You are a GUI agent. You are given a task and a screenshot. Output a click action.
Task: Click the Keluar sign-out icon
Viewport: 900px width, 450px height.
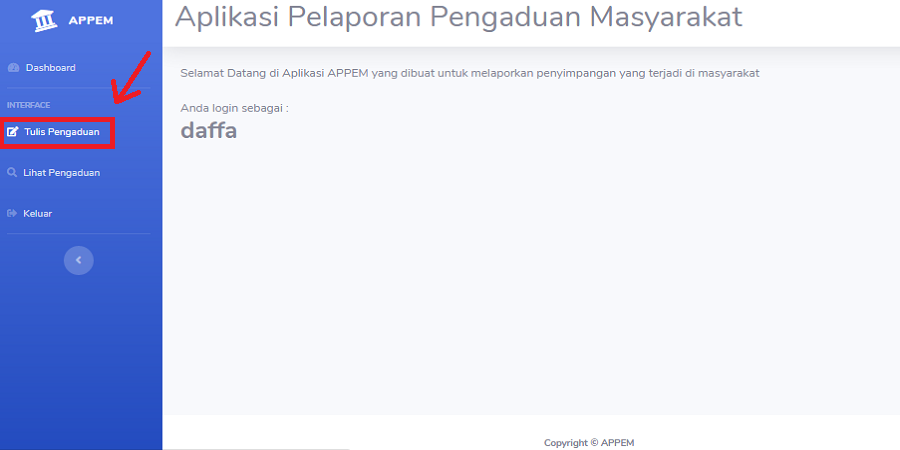coord(12,214)
